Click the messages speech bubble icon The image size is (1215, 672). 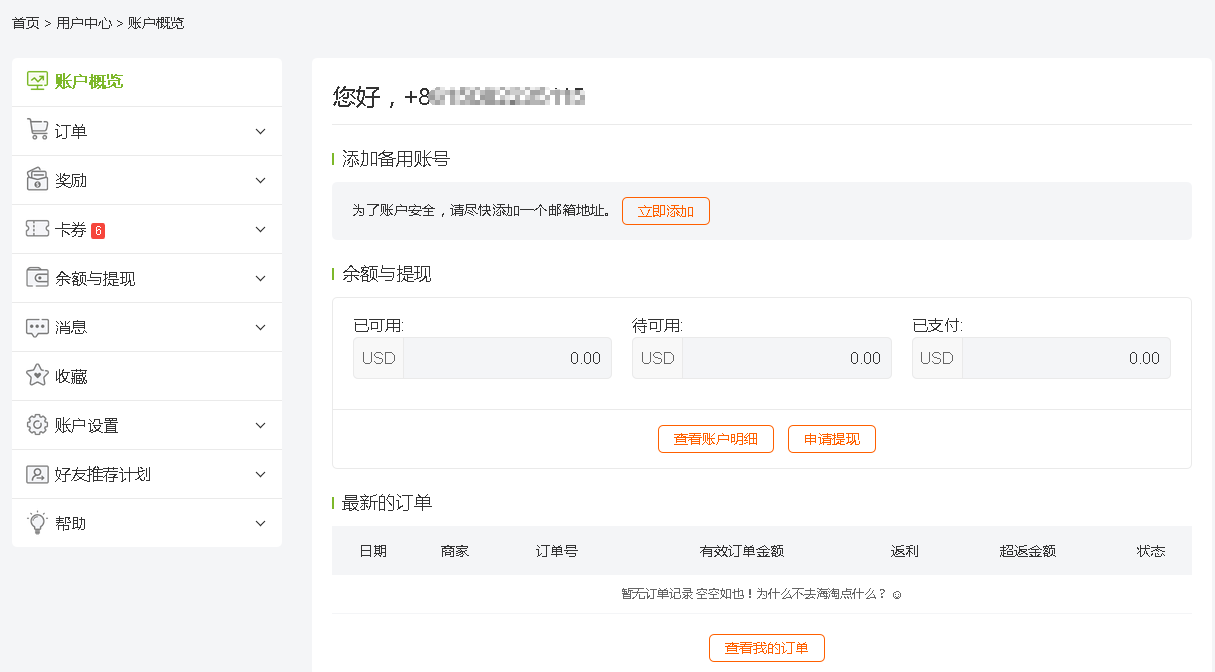(x=37, y=327)
